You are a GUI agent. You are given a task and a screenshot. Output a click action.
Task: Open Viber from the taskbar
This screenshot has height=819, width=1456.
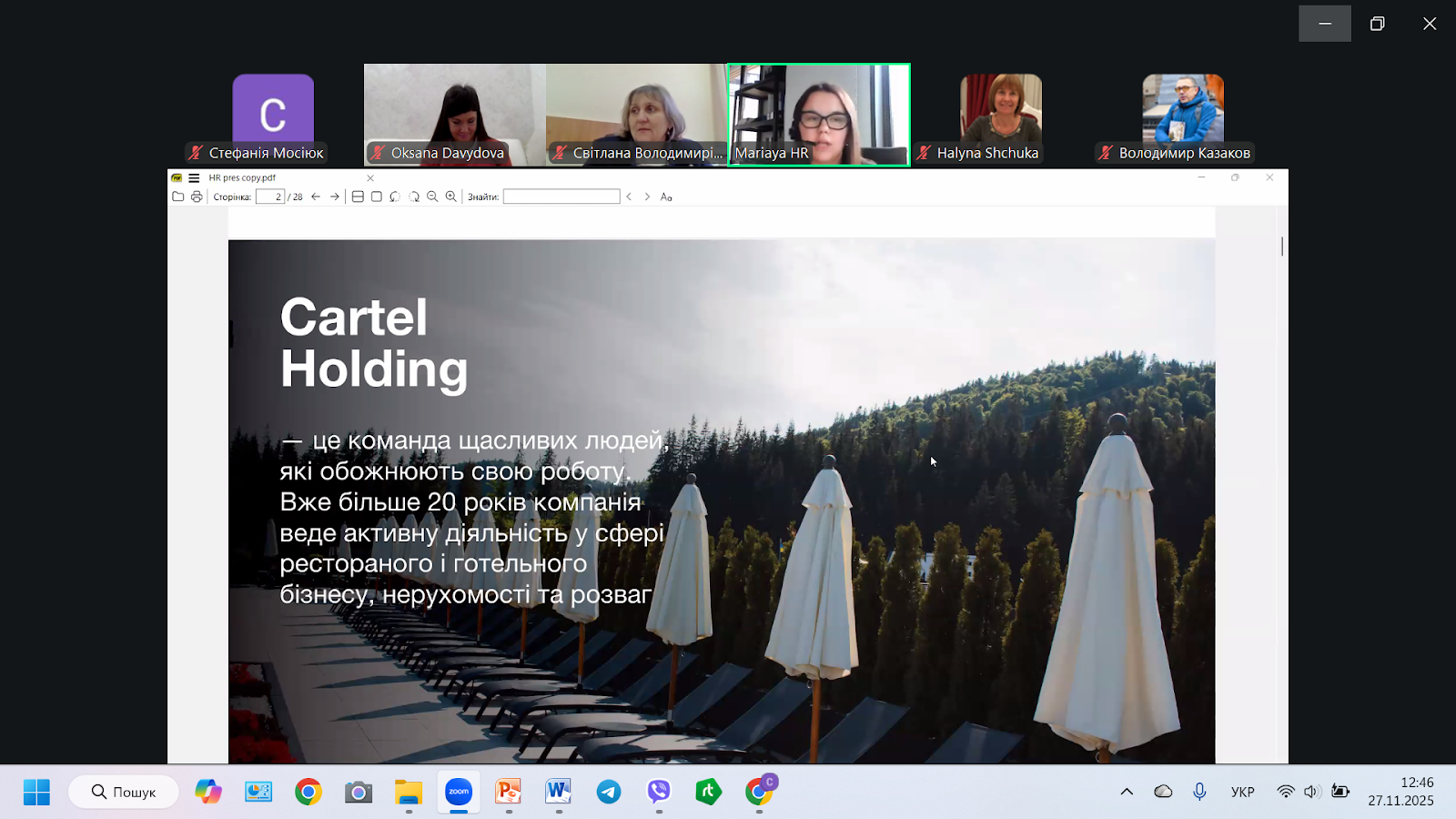(x=659, y=792)
